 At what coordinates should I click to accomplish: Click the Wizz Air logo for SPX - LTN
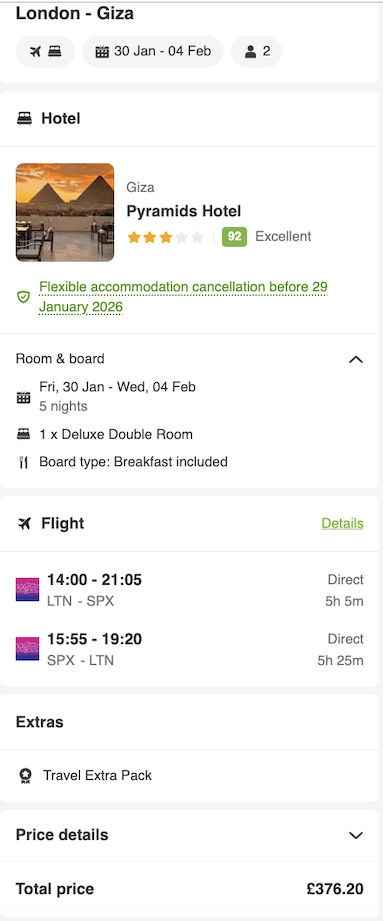click(28, 649)
